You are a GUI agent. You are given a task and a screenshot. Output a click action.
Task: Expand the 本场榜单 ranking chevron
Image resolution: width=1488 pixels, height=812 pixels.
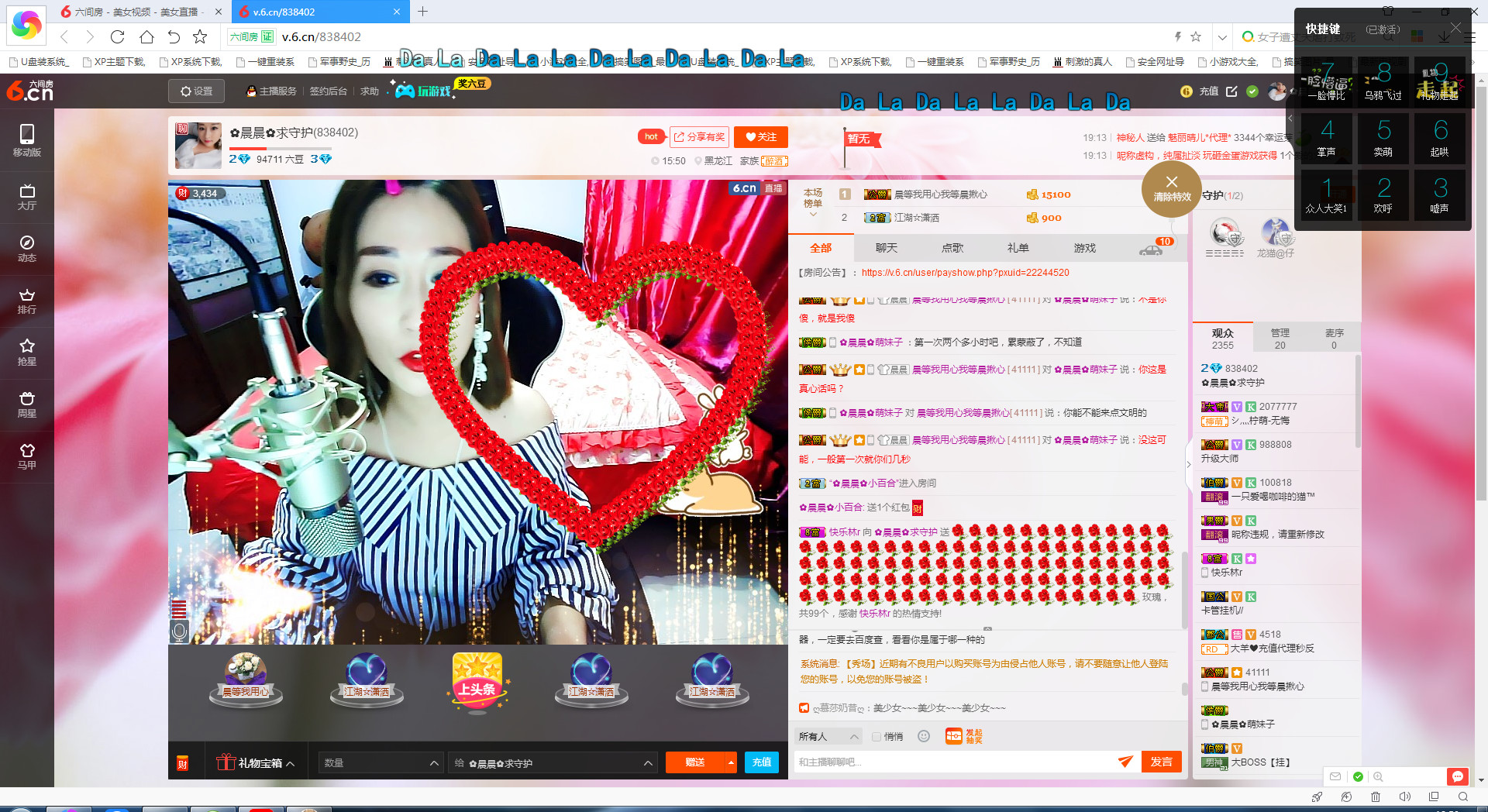[x=813, y=215]
